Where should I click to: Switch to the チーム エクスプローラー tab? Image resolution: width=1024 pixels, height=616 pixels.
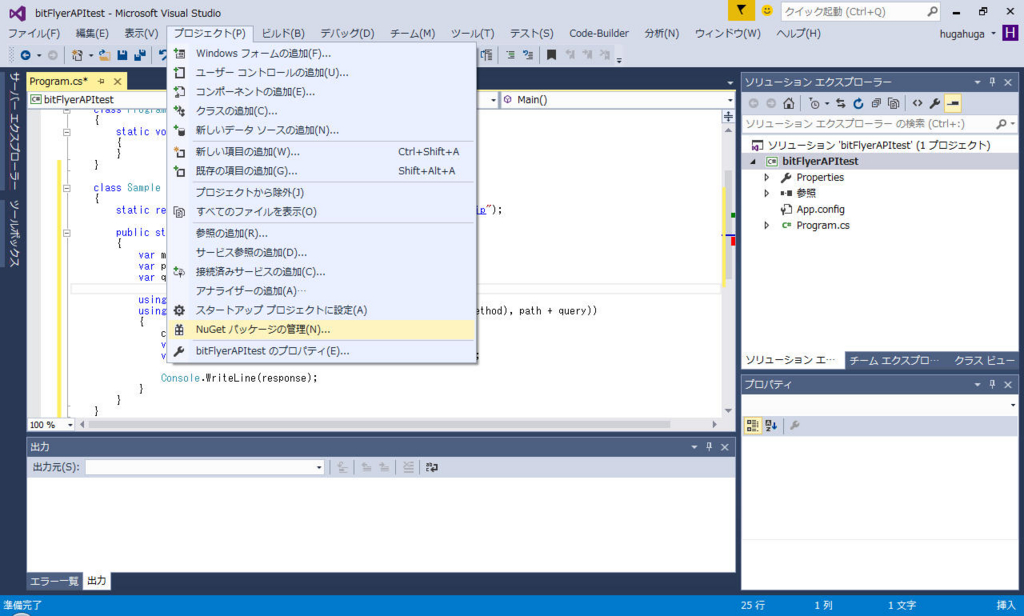(893, 361)
